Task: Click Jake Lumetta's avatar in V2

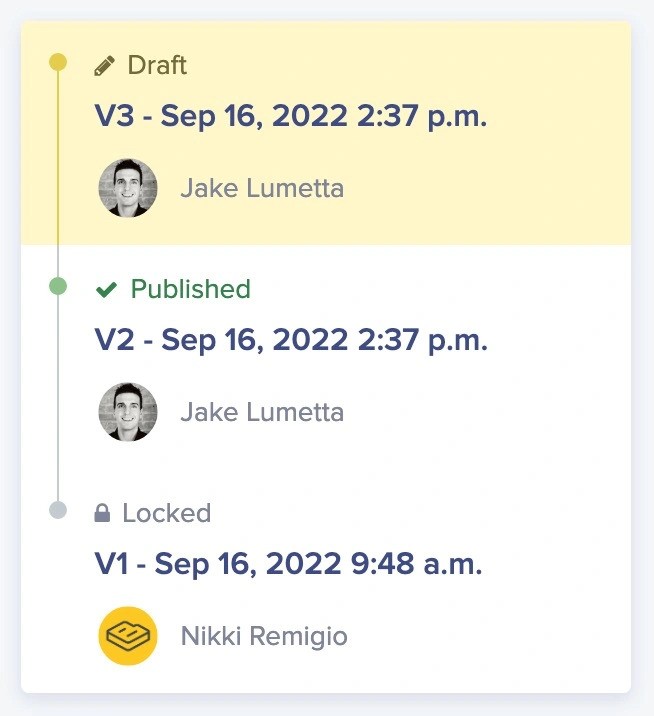Action: (127, 412)
